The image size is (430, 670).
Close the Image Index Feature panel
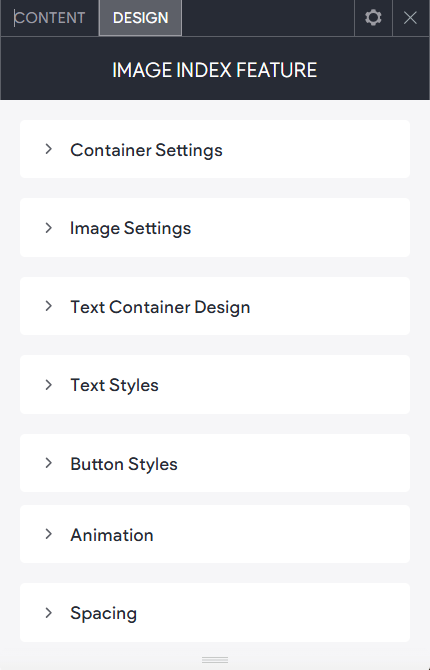tap(410, 18)
